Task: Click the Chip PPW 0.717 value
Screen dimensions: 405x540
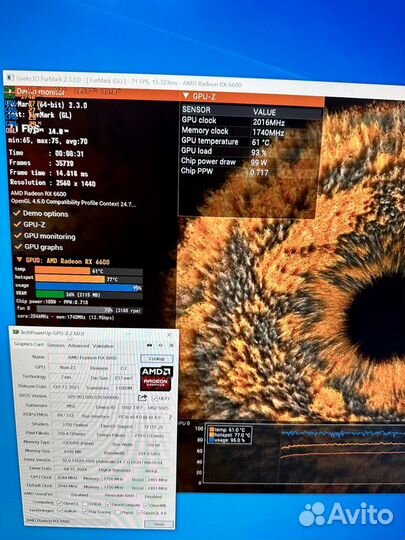Action: click(x=259, y=172)
